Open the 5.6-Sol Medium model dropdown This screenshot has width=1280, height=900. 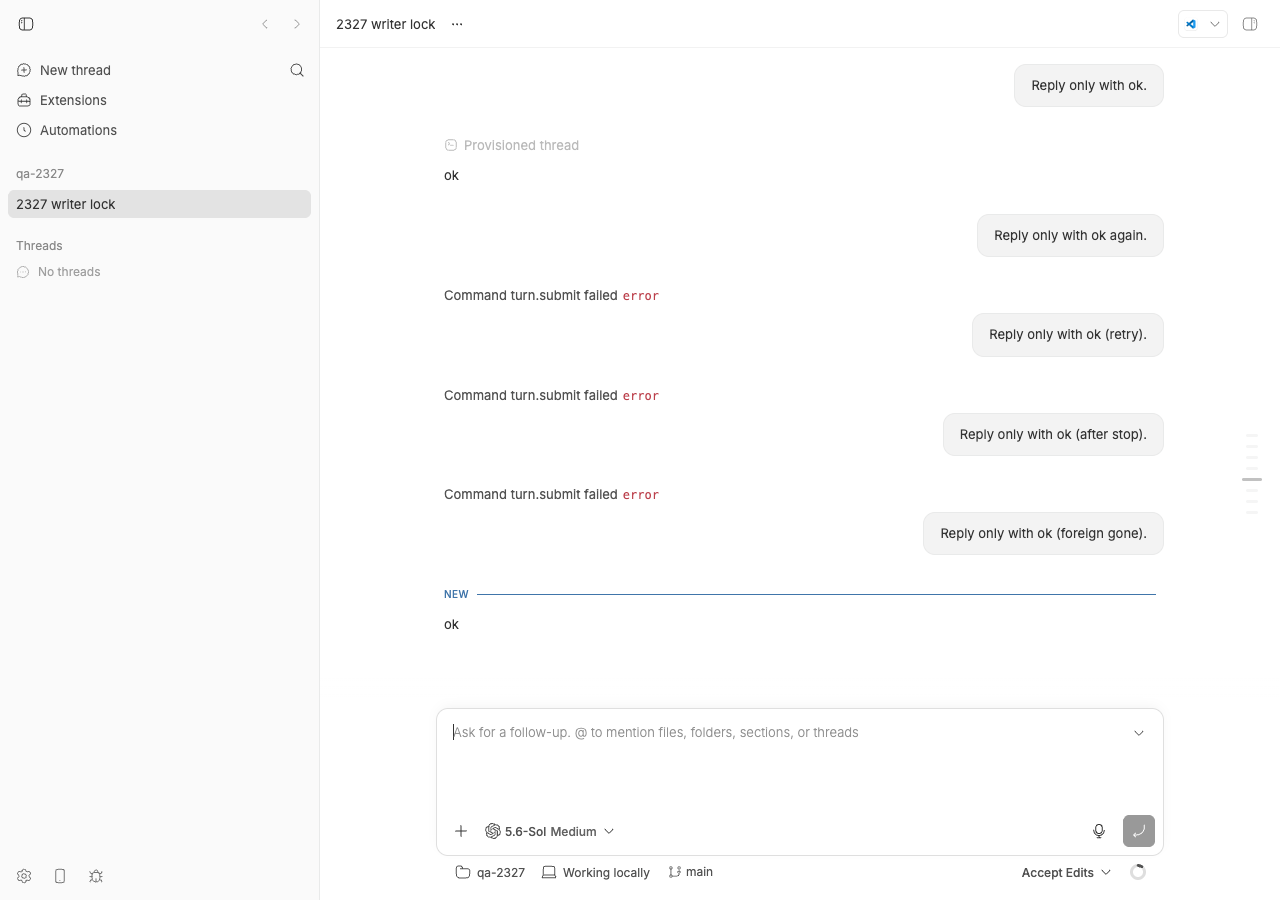coord(549,831)
